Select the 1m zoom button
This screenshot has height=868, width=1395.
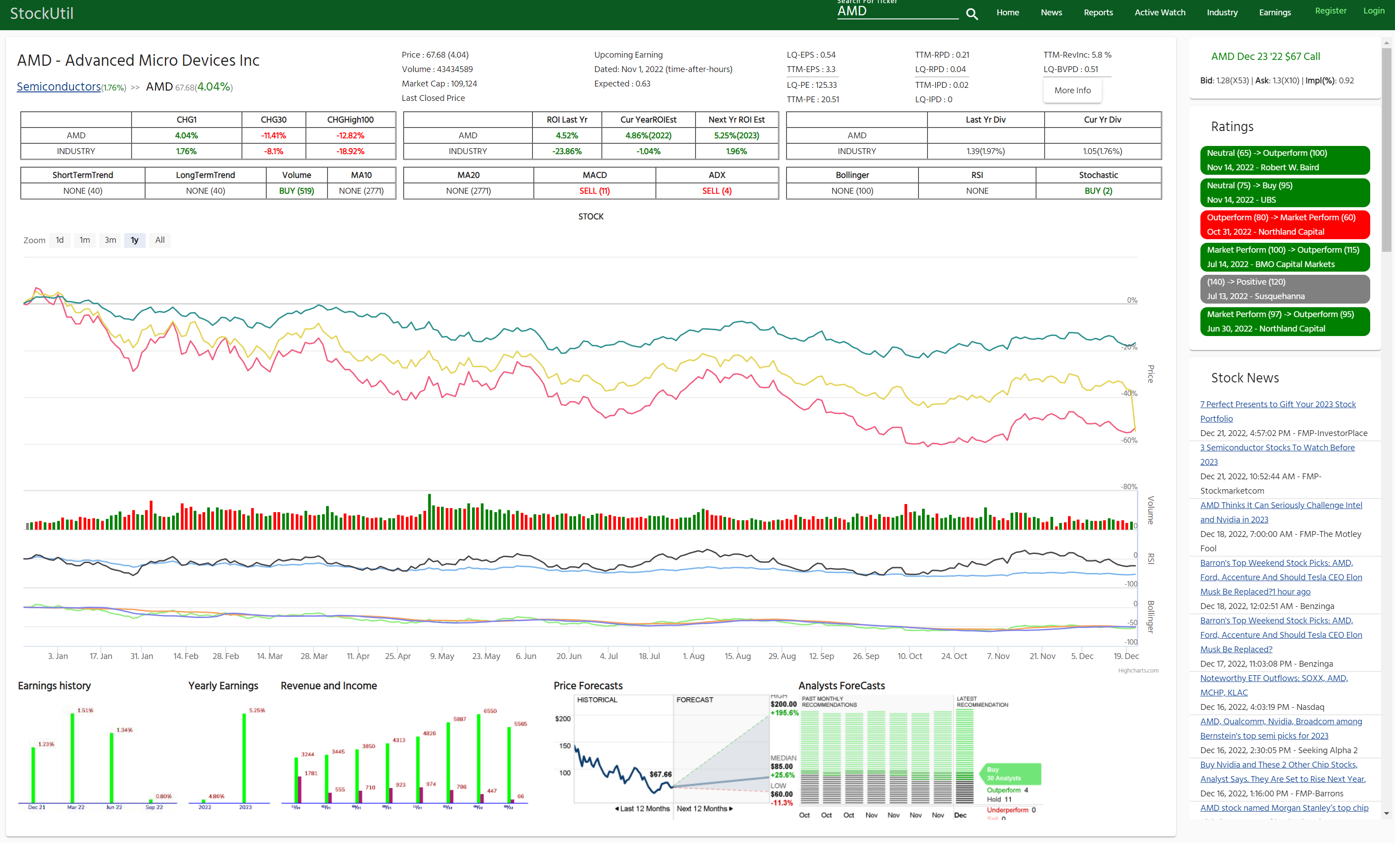tap(85, 240)
